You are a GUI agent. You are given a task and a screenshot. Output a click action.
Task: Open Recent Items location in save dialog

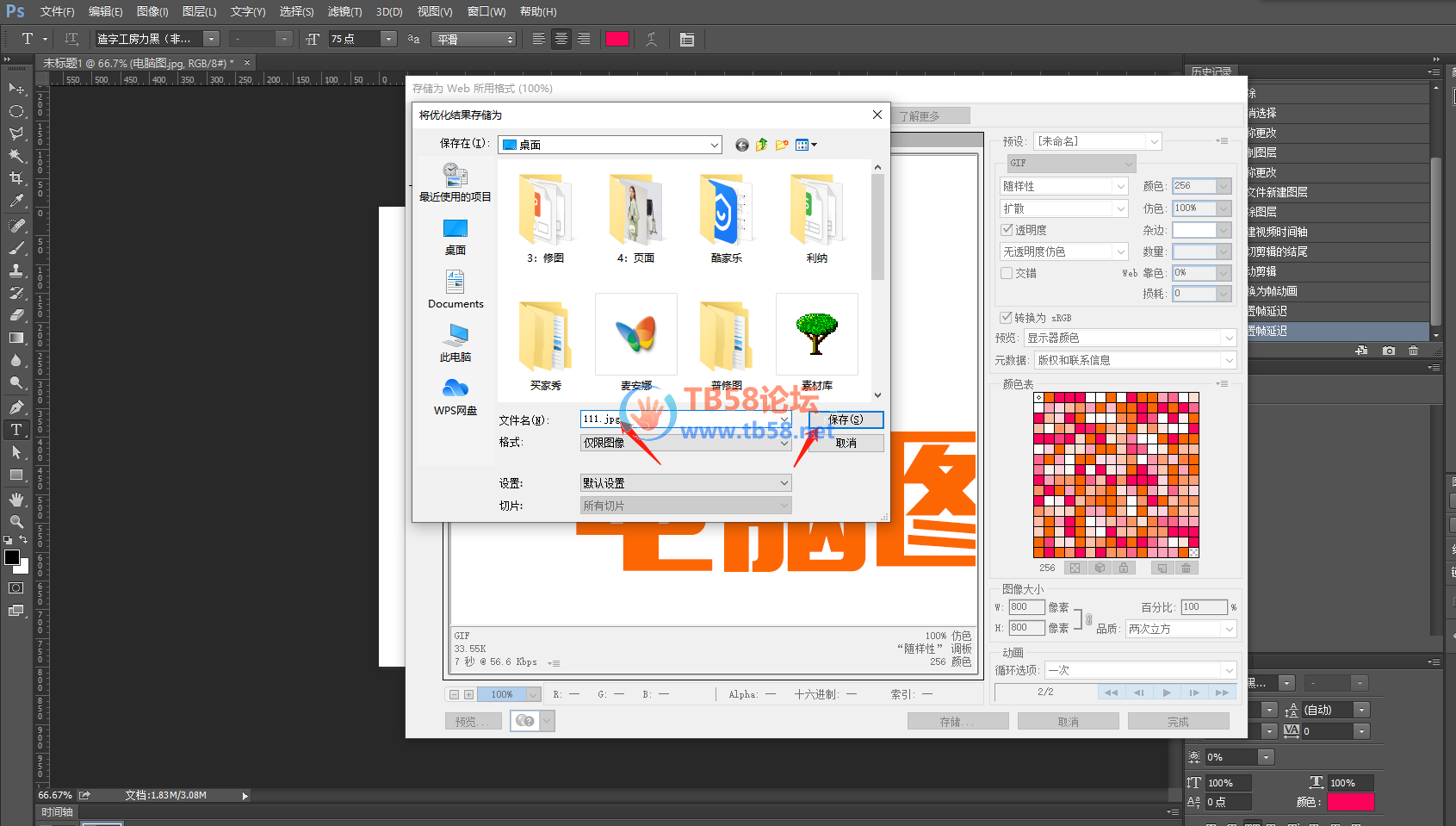coord(455,183)
